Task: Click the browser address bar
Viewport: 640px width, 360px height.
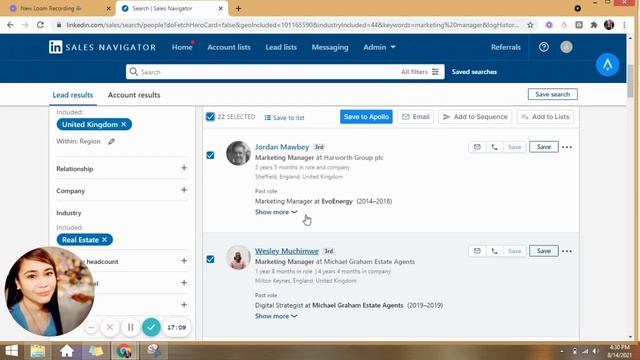Action: pos(292,25)
